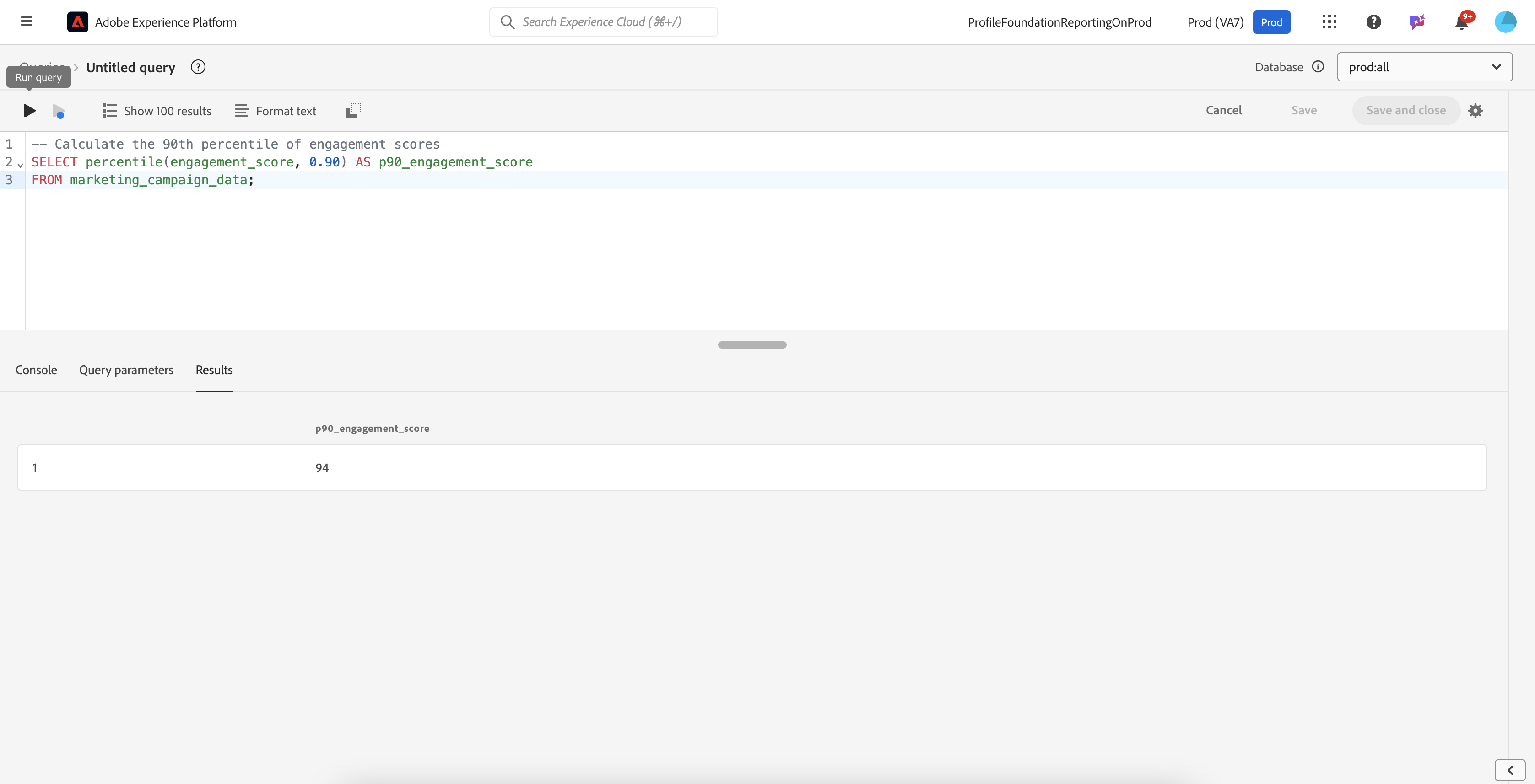Switch to the Console tab

pyautogui.click(x=36, y=370)
